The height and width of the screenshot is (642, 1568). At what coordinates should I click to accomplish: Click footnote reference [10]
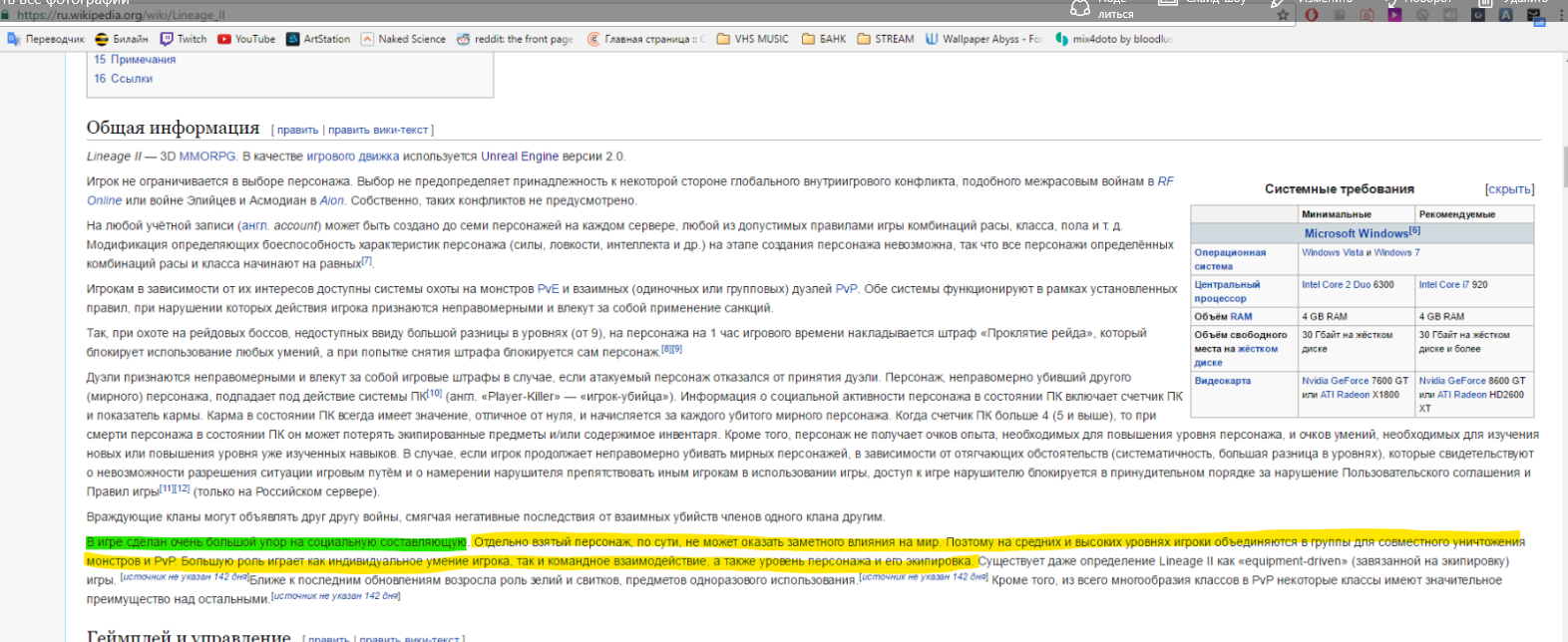[435, 393]
